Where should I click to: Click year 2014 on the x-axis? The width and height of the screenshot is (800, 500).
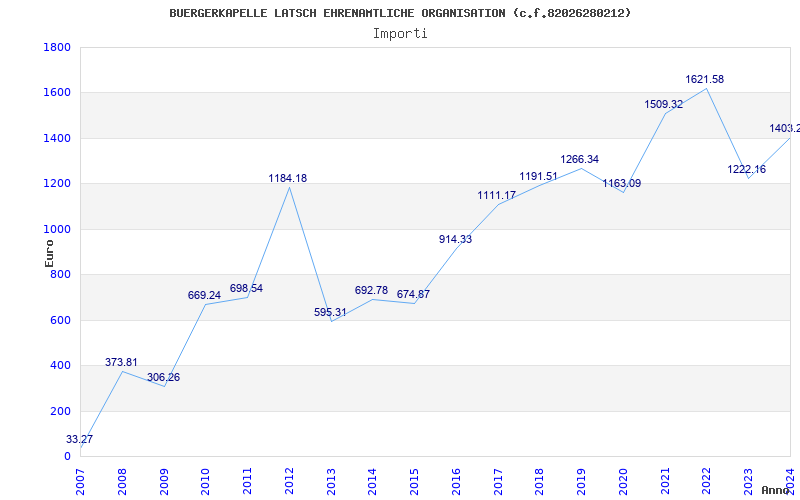[372, 481]
